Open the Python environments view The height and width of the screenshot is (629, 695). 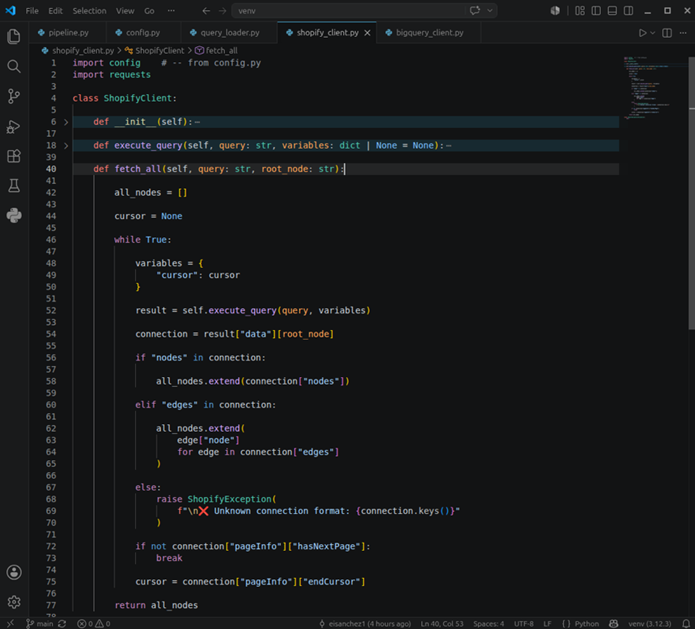(14, 215)
